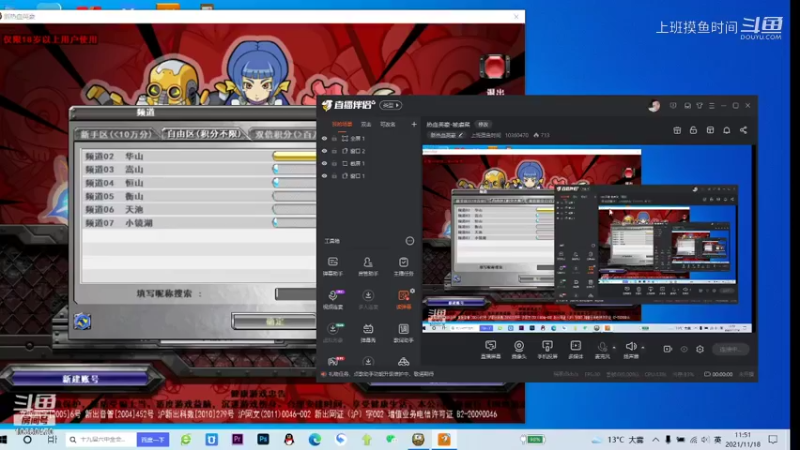Hide the 窗口 1 source via eye icon

pyautogui.click(x=324, y=176)
